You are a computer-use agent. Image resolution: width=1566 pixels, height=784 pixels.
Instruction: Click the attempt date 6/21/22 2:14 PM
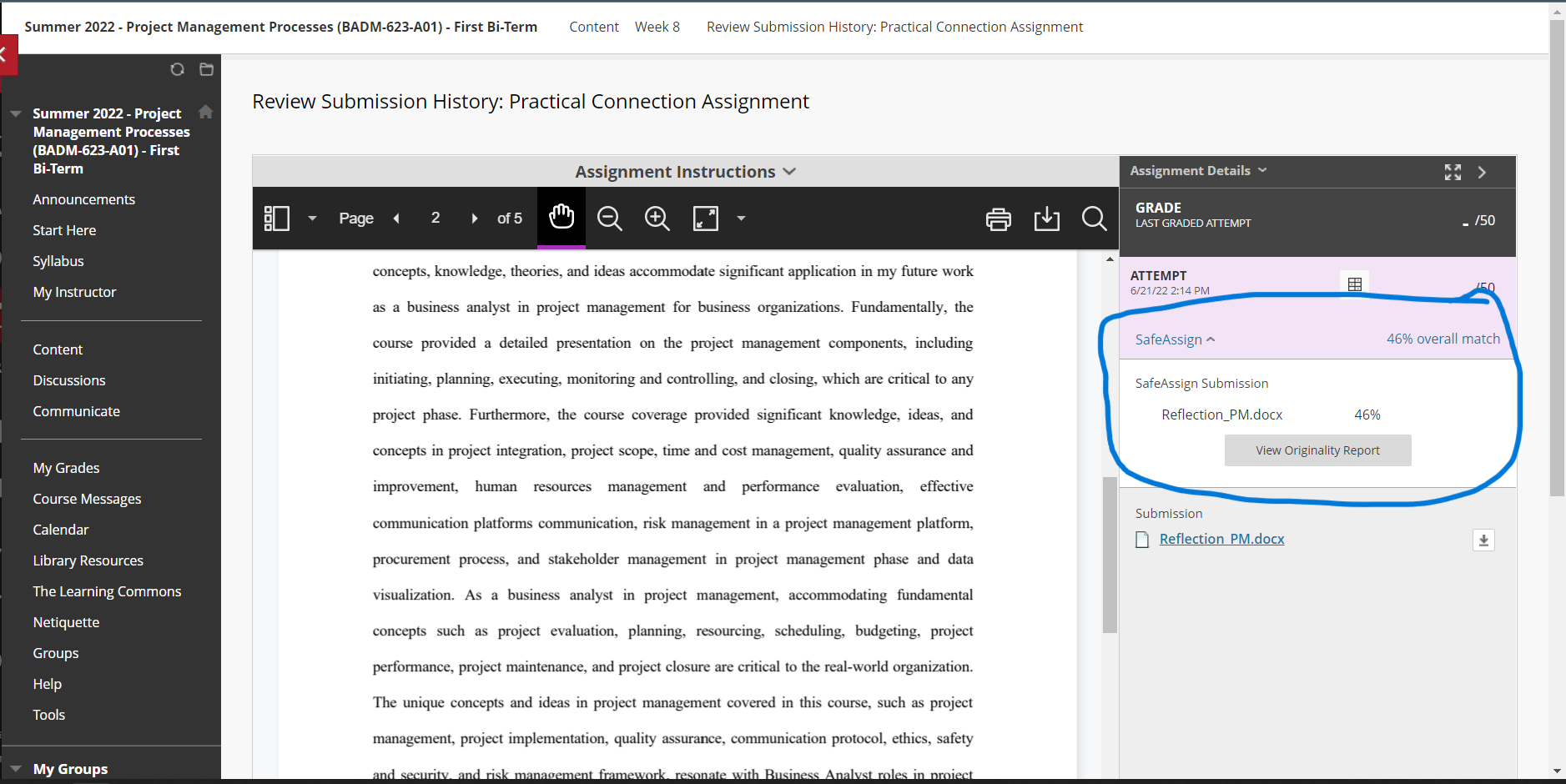coord(1170,291)
